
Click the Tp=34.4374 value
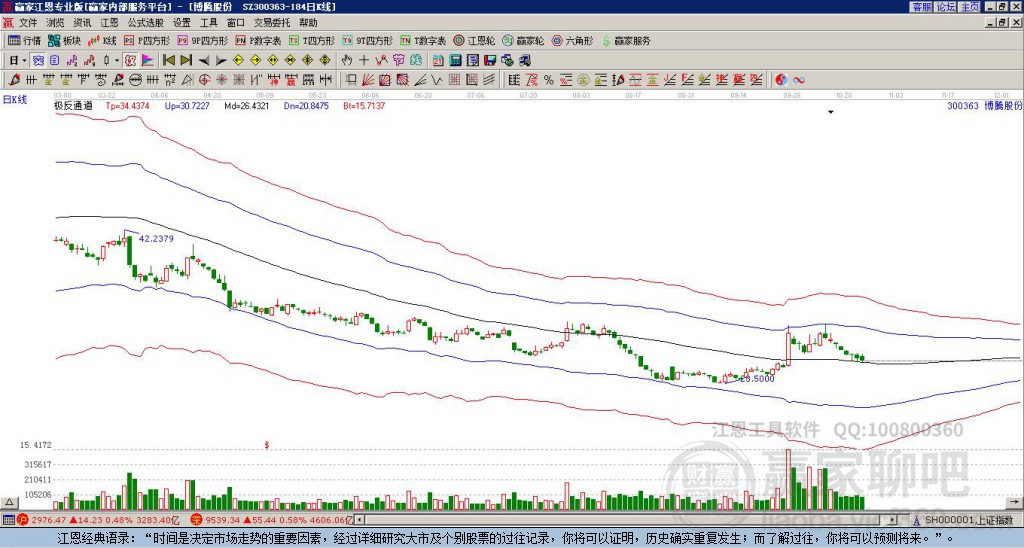point(127,105)
